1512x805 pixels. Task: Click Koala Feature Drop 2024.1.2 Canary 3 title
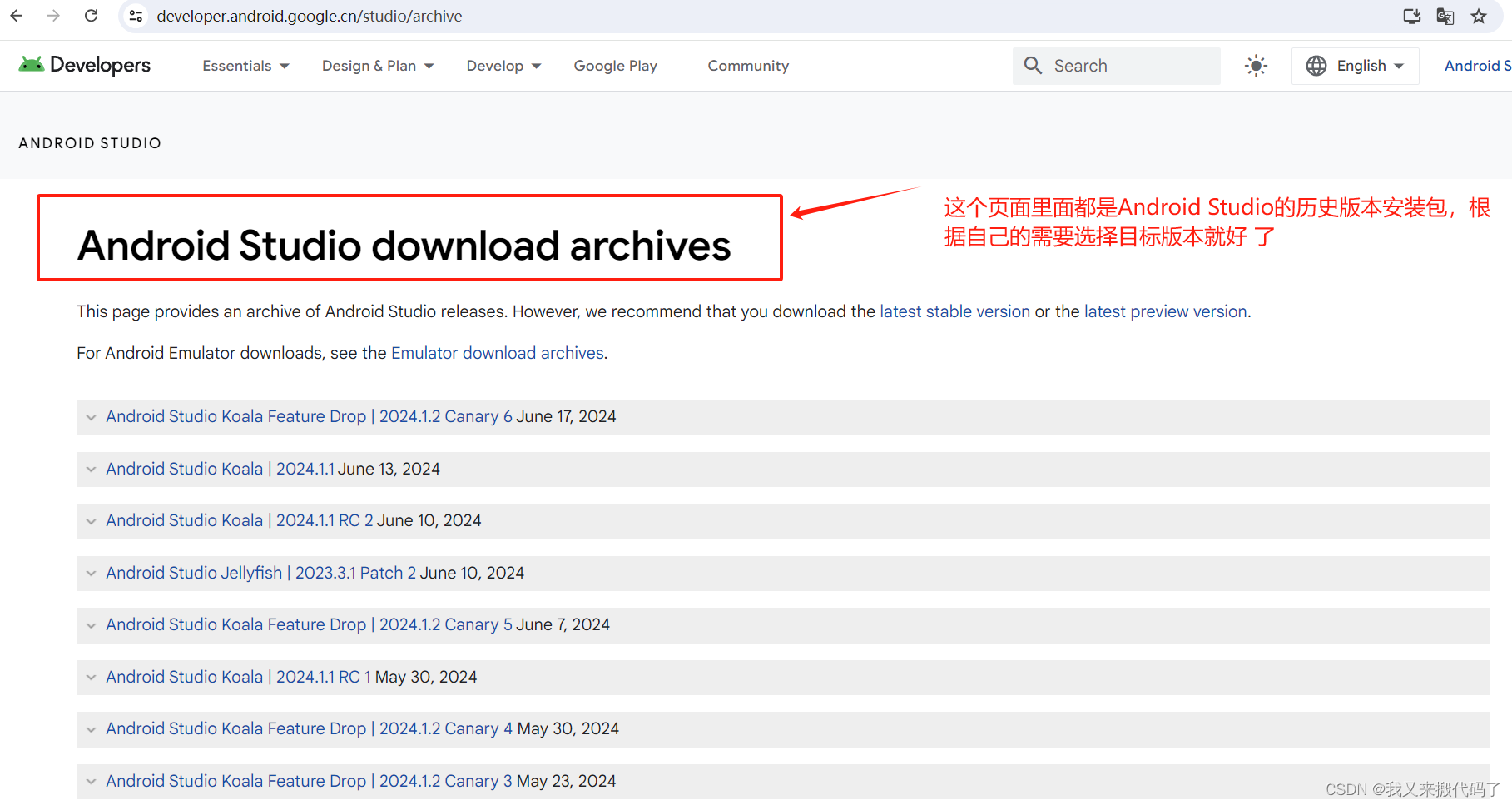[309, 781]
